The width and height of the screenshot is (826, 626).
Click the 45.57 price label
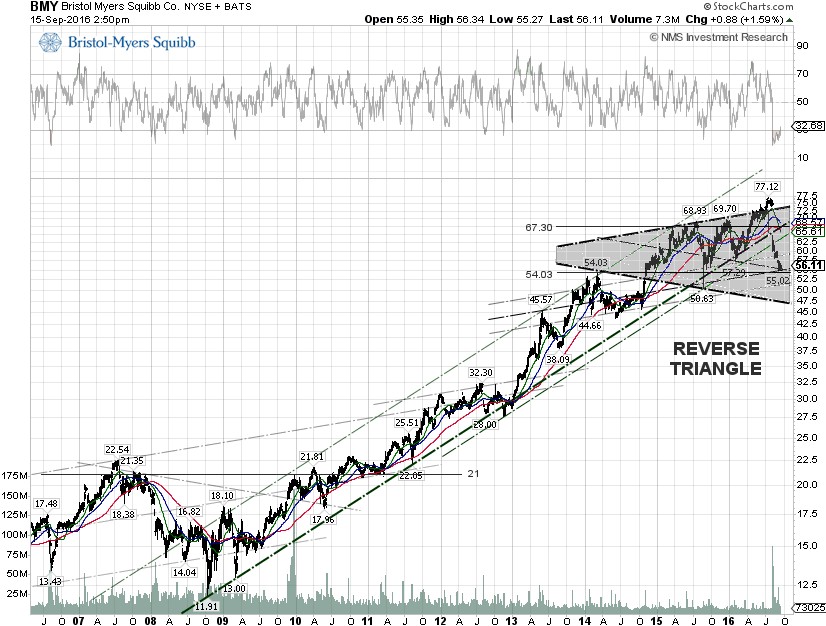tap(540, 299)
